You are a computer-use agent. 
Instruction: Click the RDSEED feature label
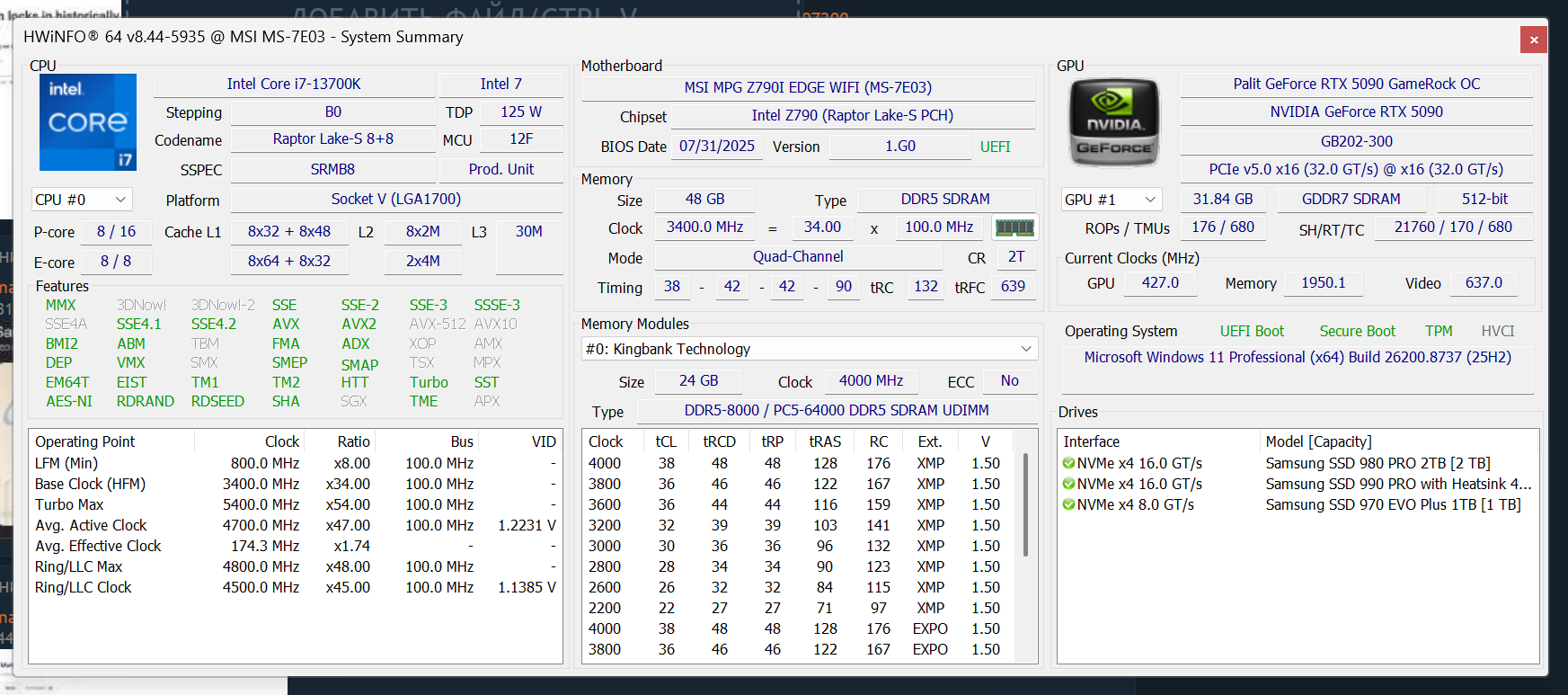pyautogui.click(x=217, y=402)
